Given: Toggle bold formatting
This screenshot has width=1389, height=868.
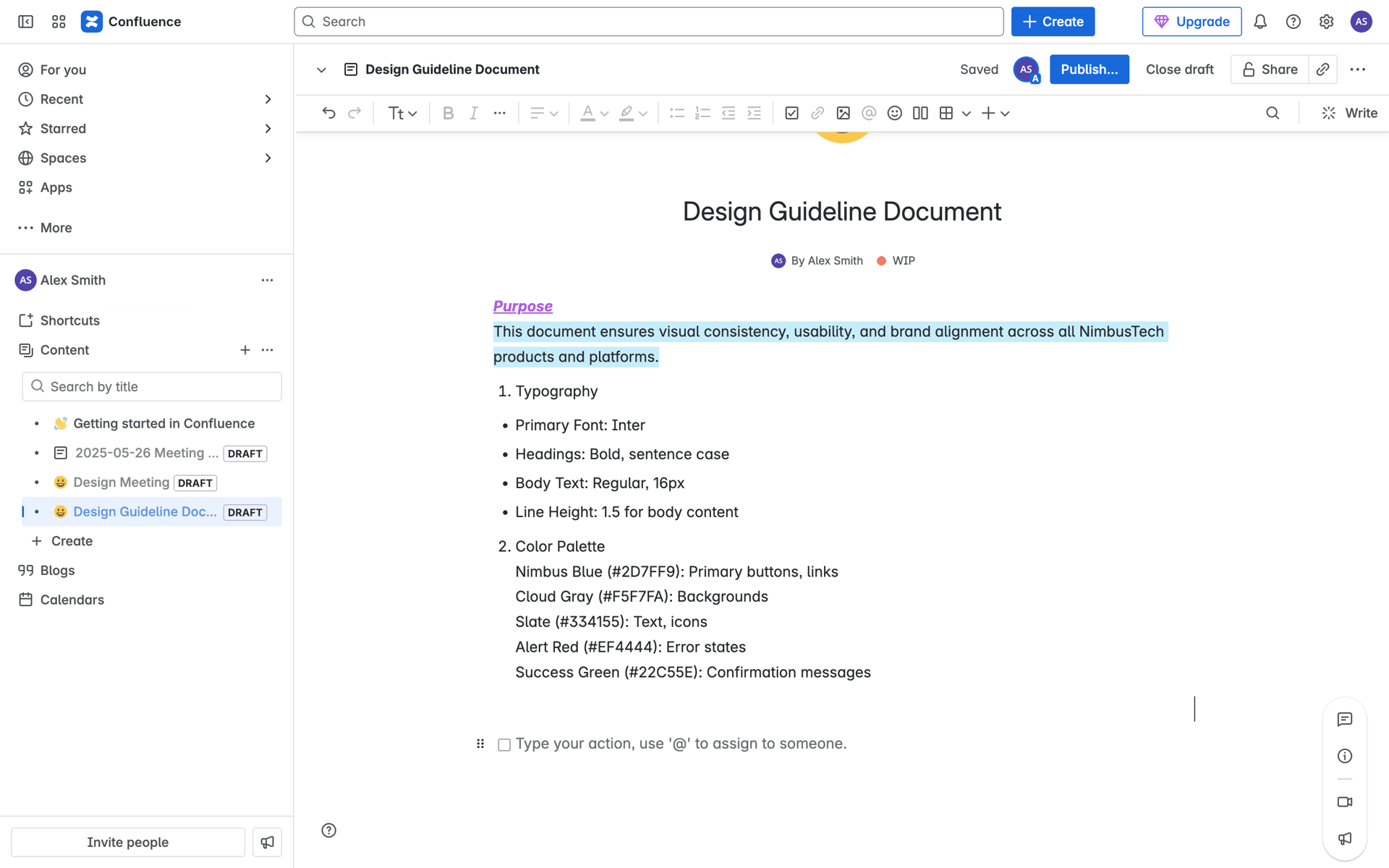Looking at the screenshot, I should (448, 113).
